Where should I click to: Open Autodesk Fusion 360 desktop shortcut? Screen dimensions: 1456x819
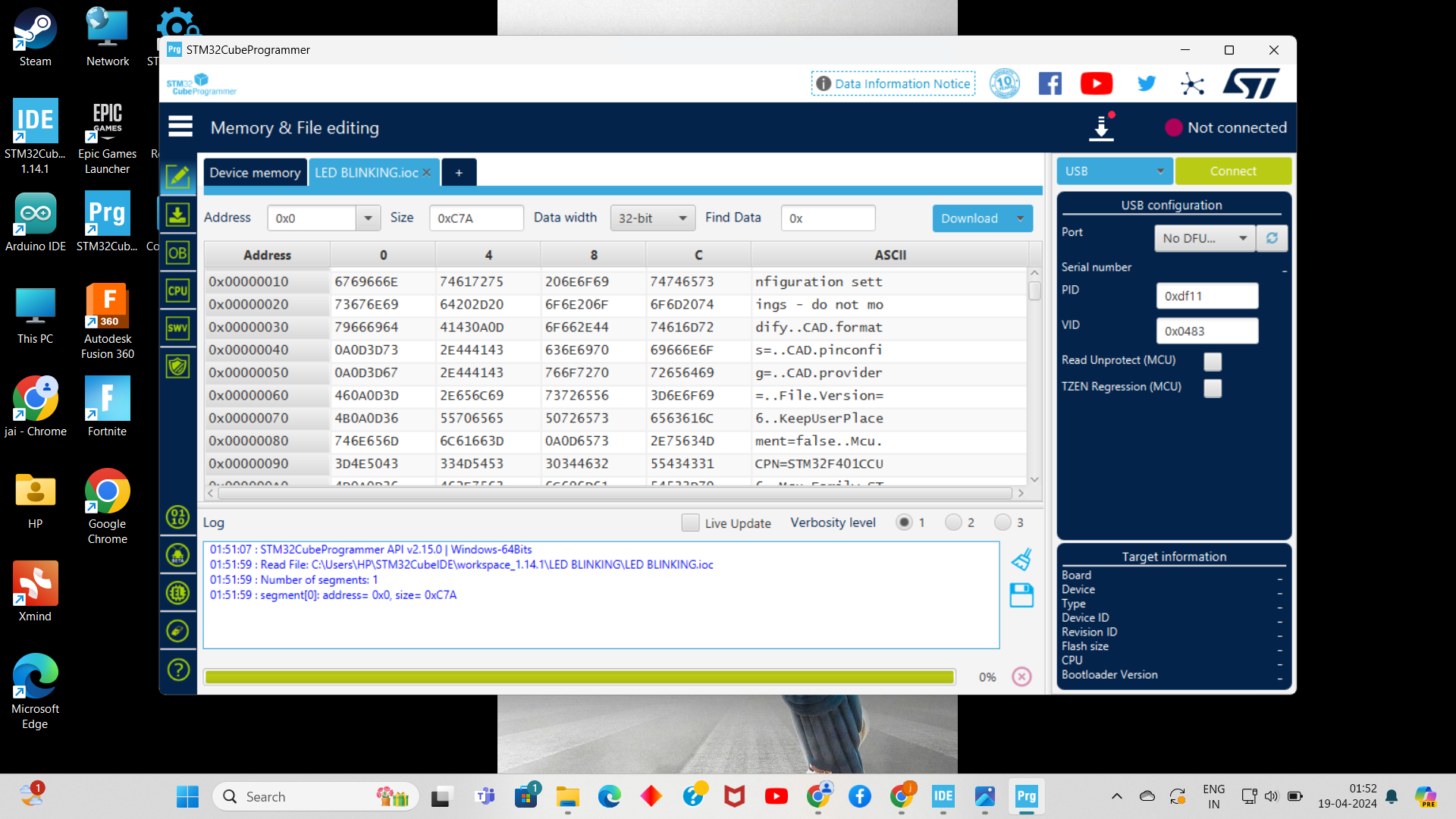pos(108,322)
